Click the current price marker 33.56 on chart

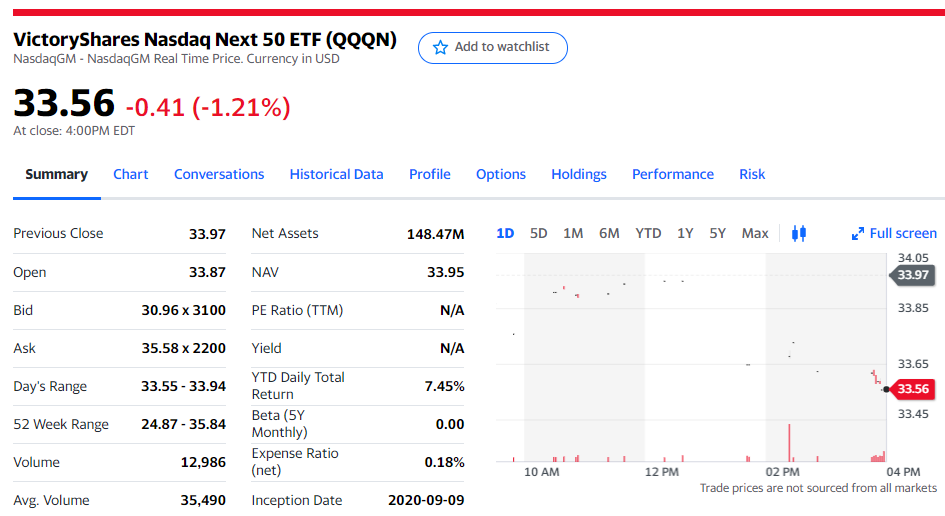(x=912, y=389)
